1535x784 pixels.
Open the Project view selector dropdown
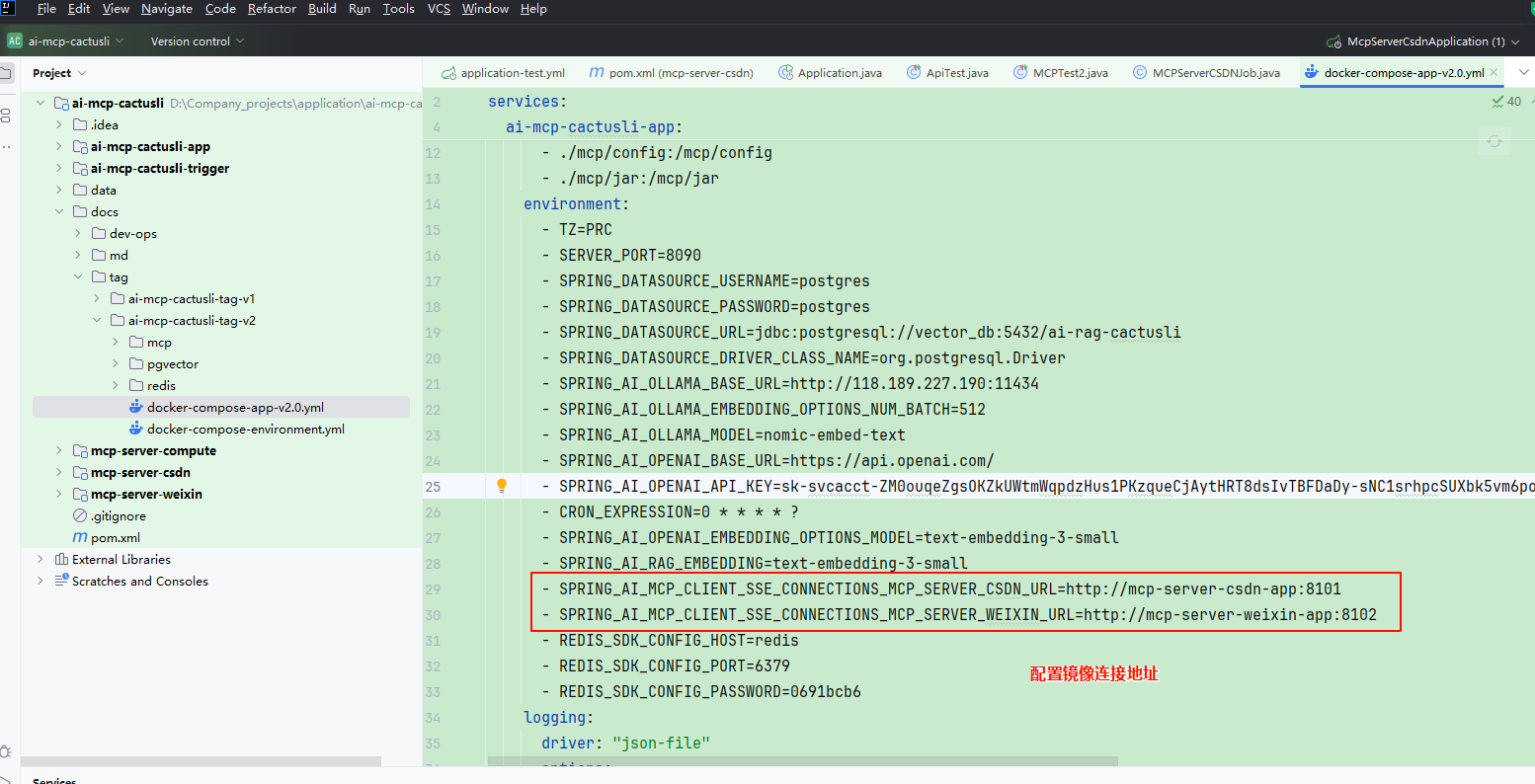coord(59,73)
